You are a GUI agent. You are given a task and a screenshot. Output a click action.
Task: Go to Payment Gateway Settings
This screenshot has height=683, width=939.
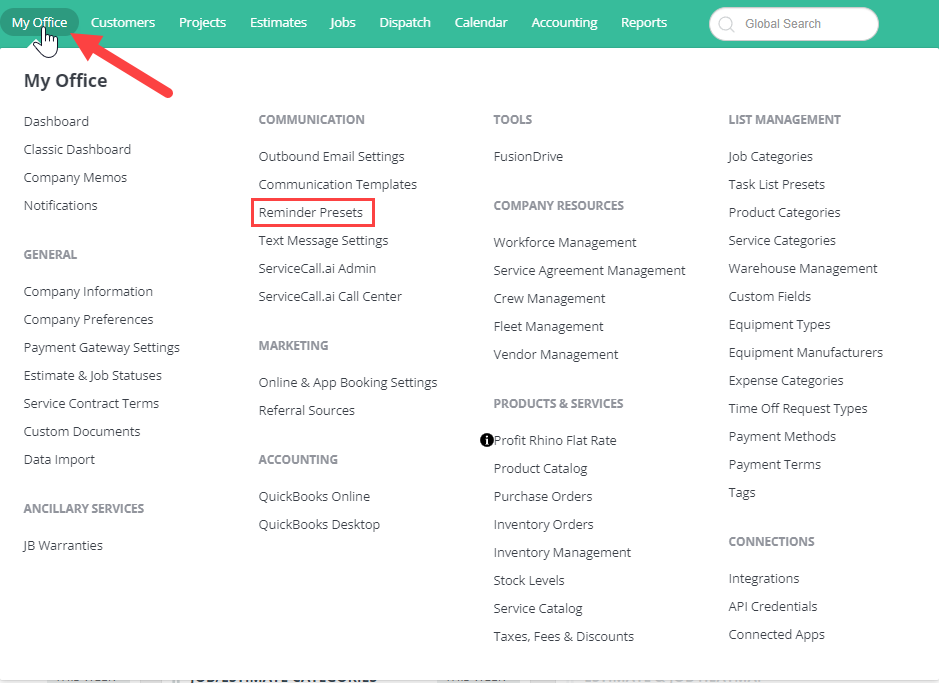(x=102, y=347)
